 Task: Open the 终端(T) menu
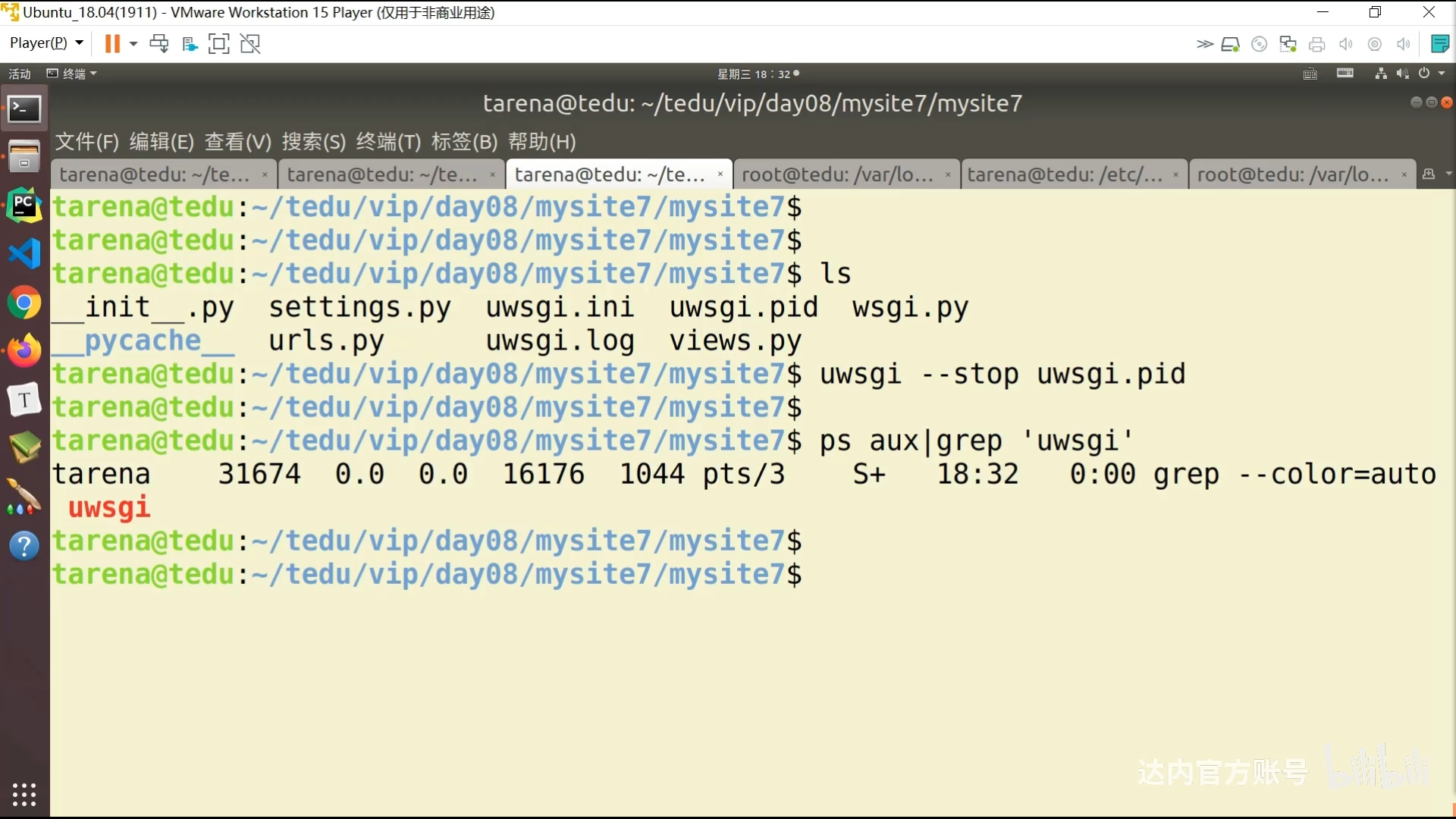coord(388,141)
